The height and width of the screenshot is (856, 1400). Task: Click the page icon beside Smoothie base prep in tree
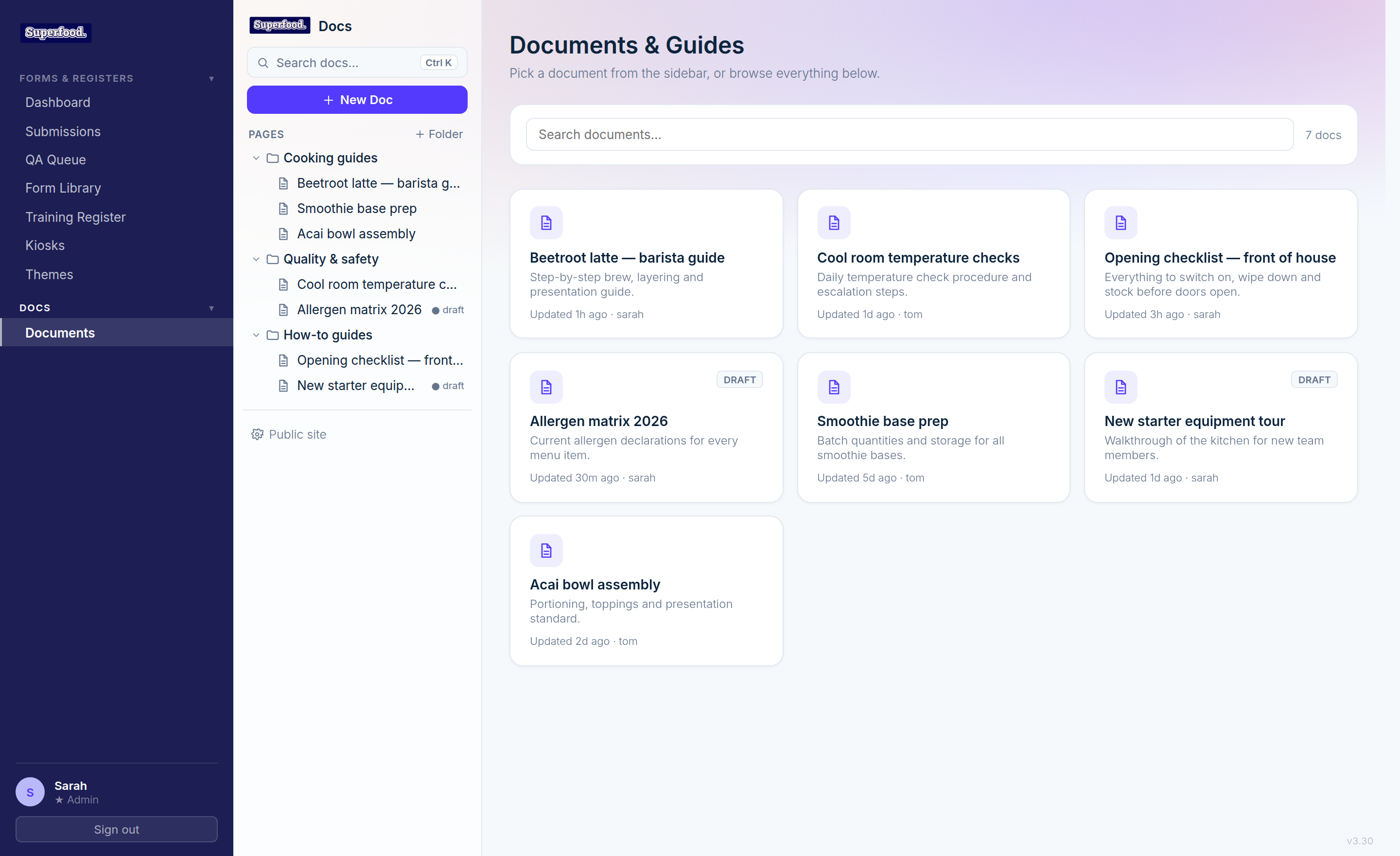coord(283,209)
